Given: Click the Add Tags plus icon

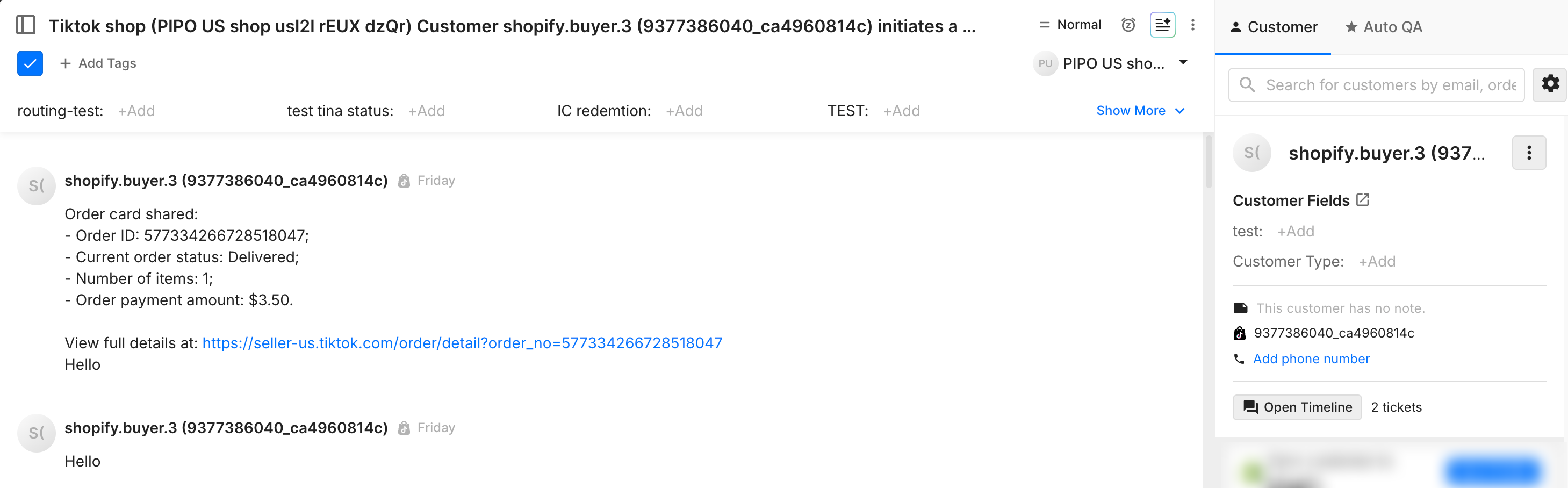Looking at the screenshot, I should (x=66, y=63).
